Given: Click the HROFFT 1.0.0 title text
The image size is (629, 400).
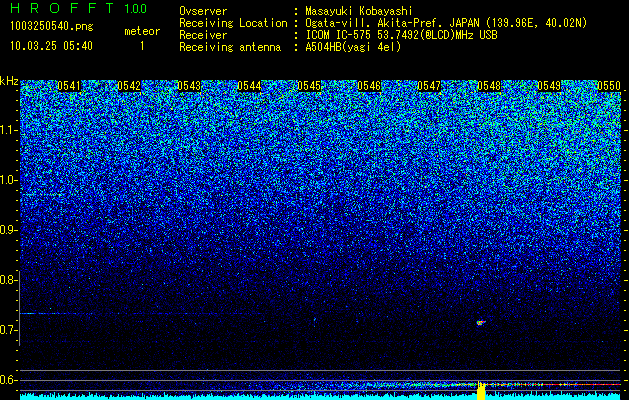Looking at the screenshot, I should (79, 8).
